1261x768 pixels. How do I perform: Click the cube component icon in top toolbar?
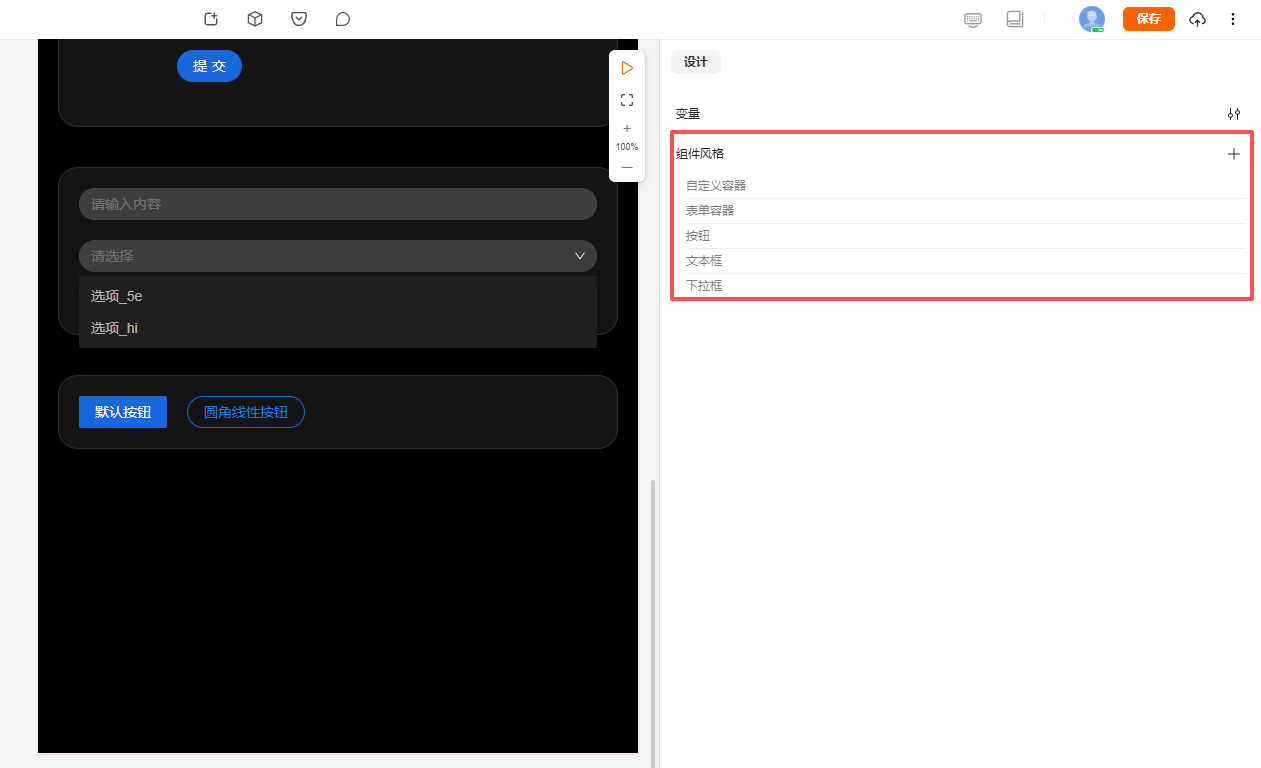pos(255,19)
